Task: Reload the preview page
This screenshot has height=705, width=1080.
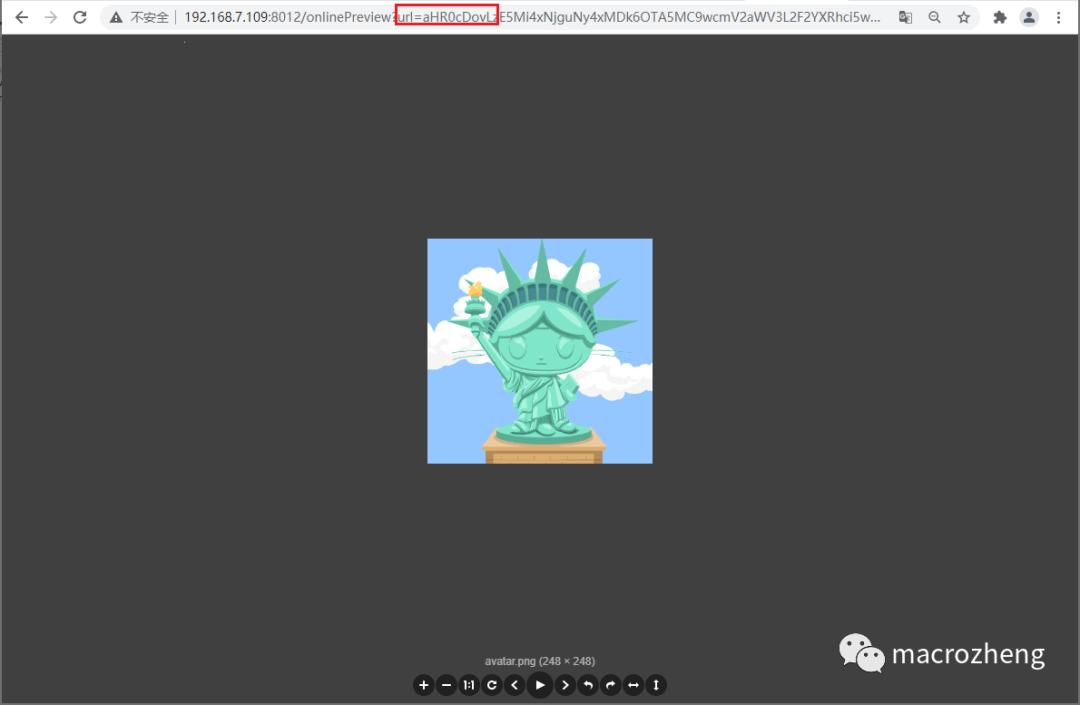Action: pyautogui.click(x=80, y=17)
